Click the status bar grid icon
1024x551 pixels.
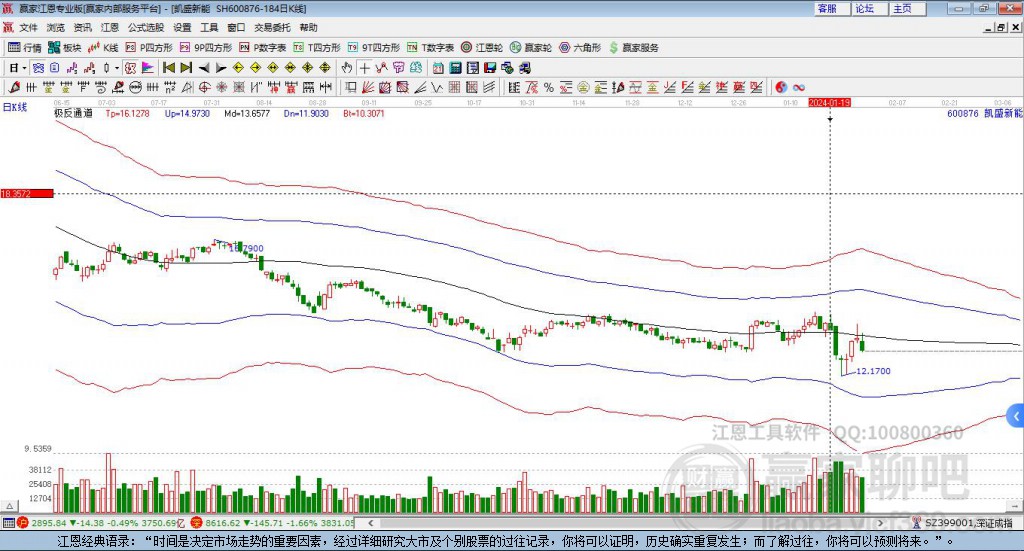(8, 523)
